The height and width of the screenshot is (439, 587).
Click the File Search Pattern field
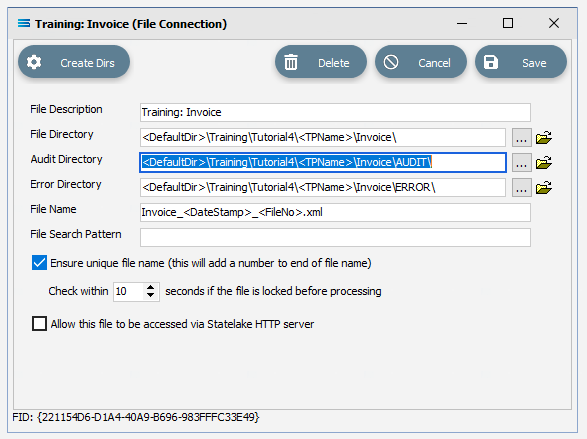[335, 237]
